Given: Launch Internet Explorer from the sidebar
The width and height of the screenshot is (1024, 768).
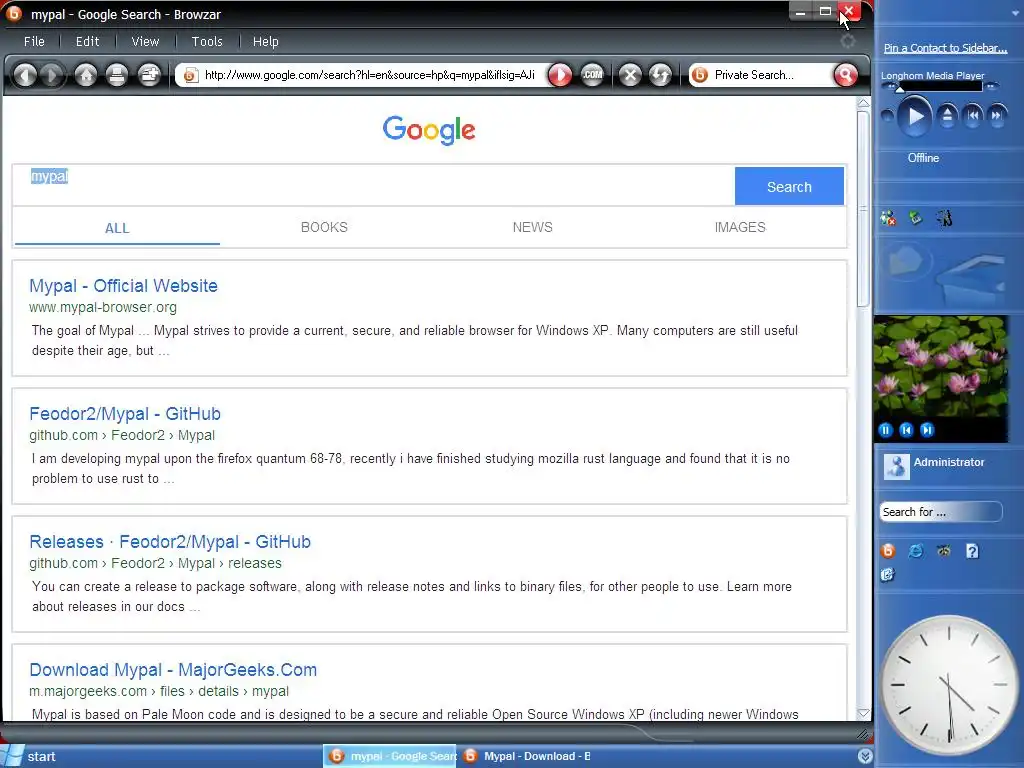Looking at the screenshot, I should [916, 551].
